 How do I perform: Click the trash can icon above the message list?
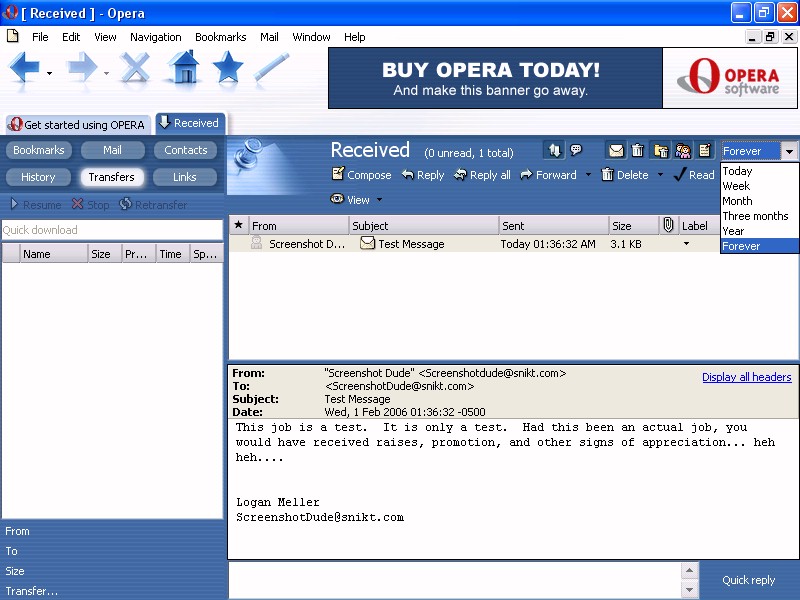[638, 151]
